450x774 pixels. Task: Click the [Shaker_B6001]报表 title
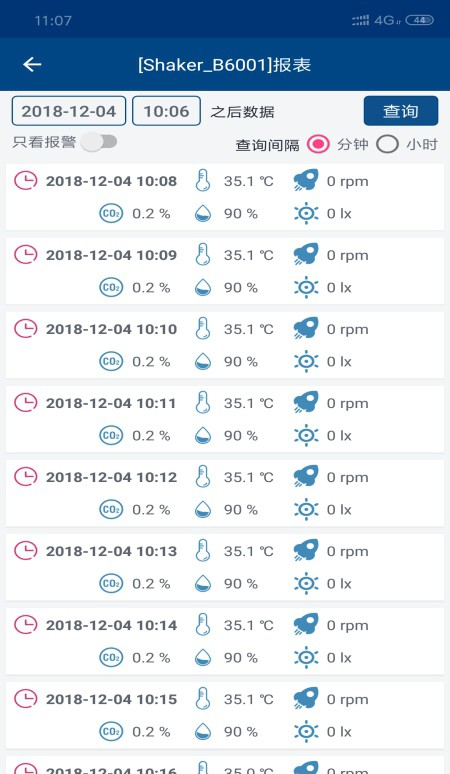tap(225, 65)
